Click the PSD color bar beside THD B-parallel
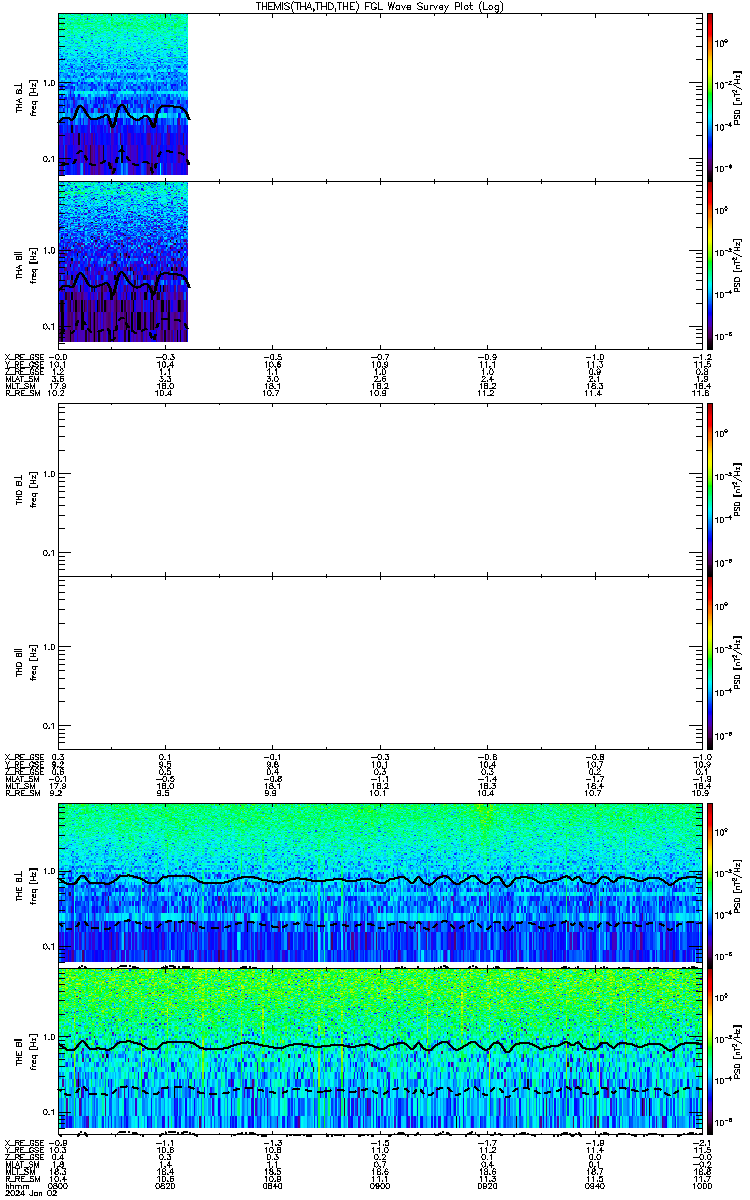Image resolution: width=750 pixels, height=1200 pixels. coord(710,662)
